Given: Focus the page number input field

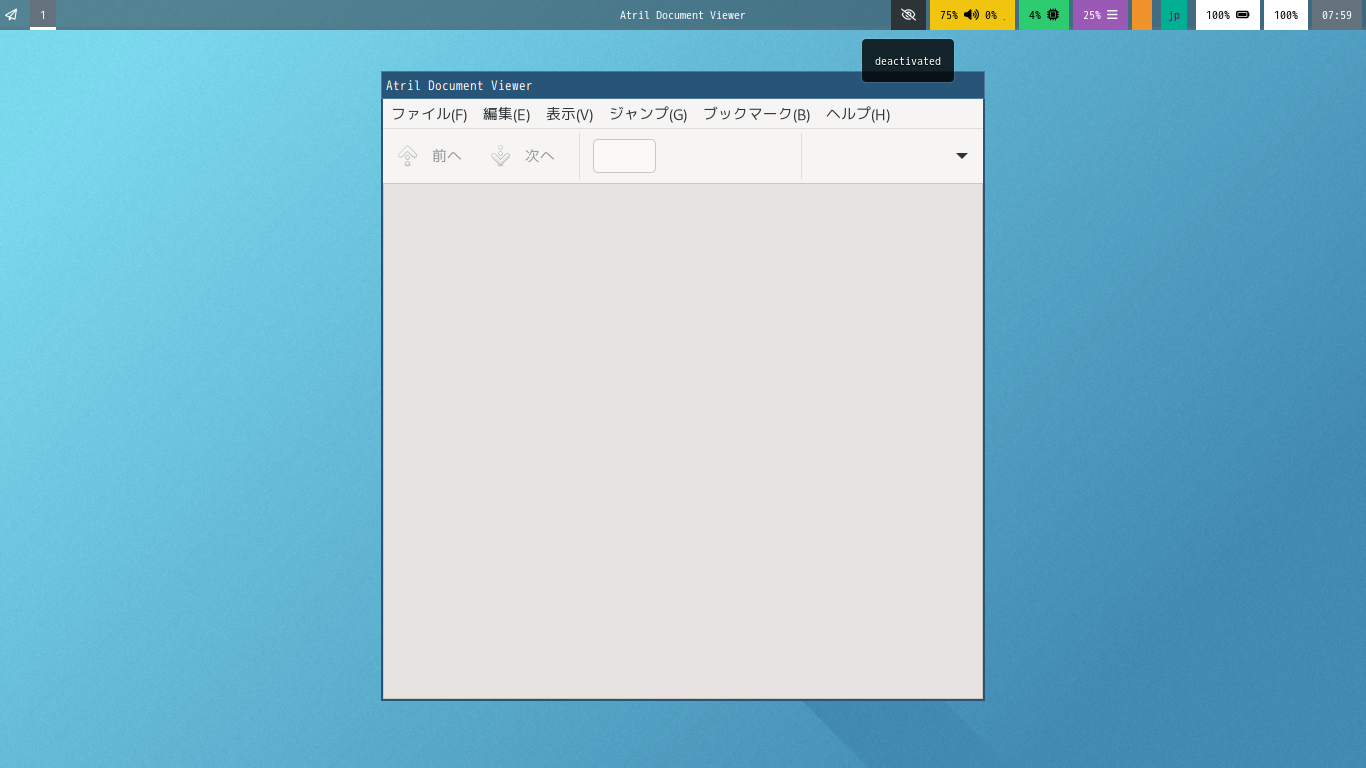Looking at the screenshot, I should (624, 156).
